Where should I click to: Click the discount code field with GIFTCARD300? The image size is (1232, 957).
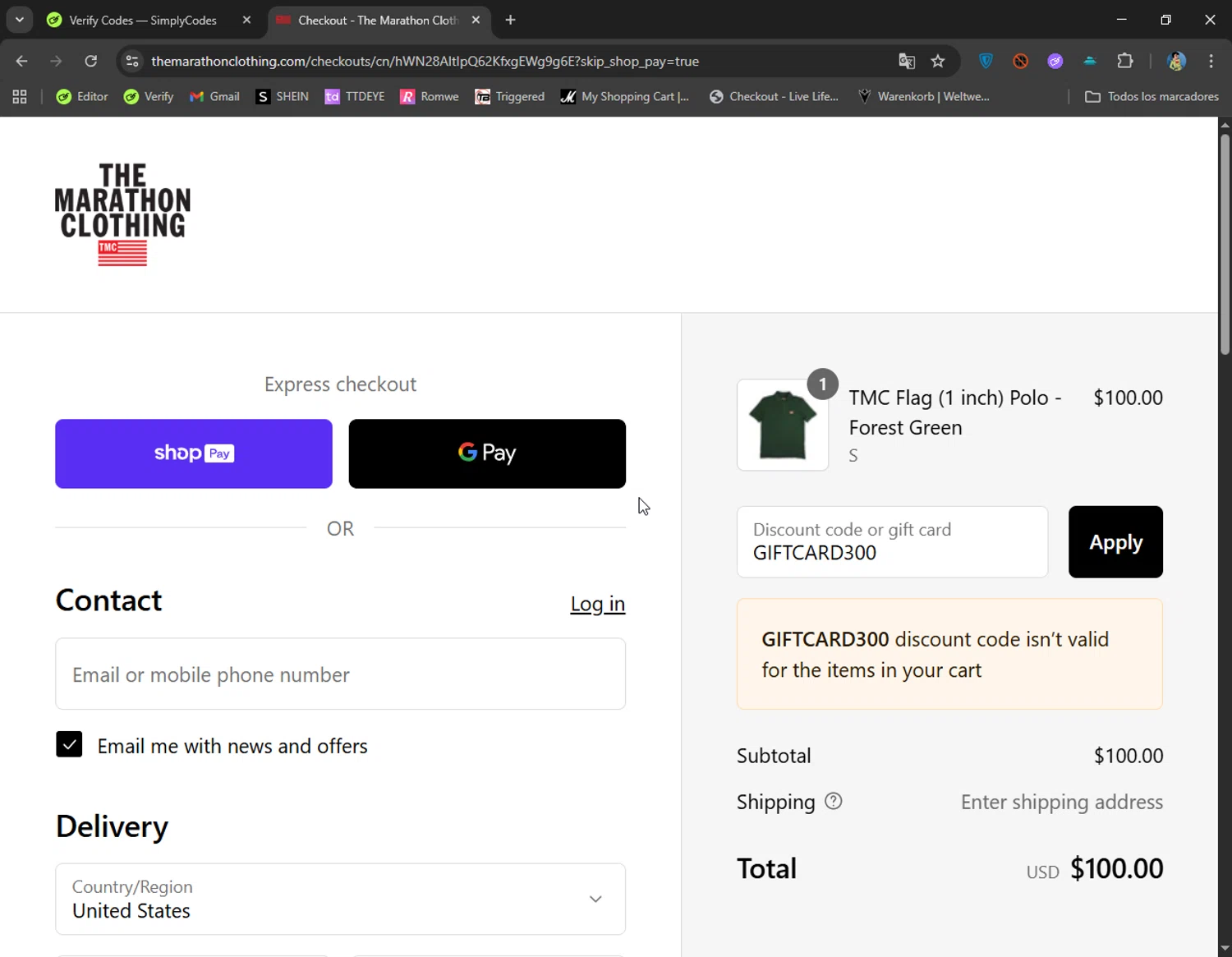coord(892,542)
